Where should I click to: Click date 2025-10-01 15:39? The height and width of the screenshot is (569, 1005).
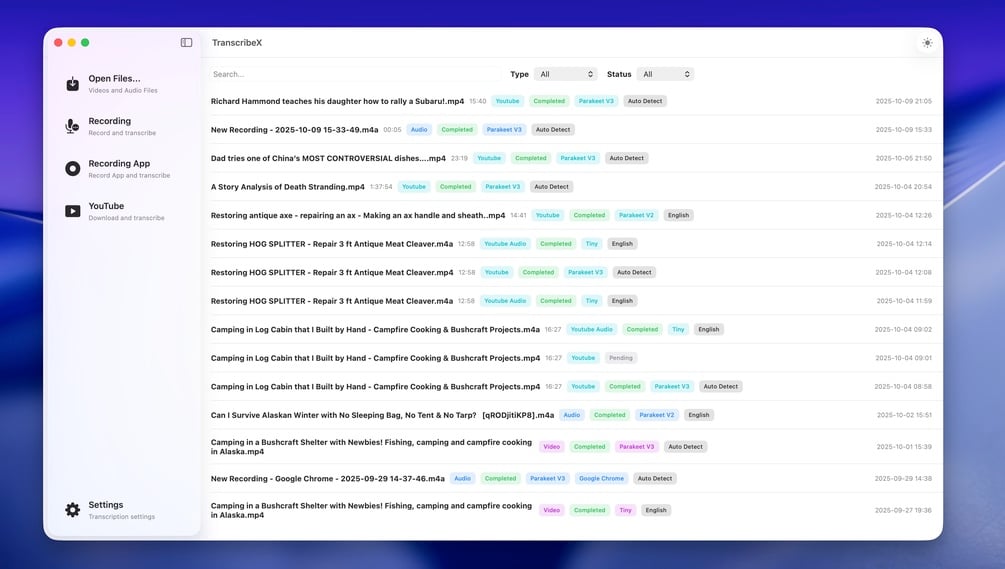(x=904, y=447)
